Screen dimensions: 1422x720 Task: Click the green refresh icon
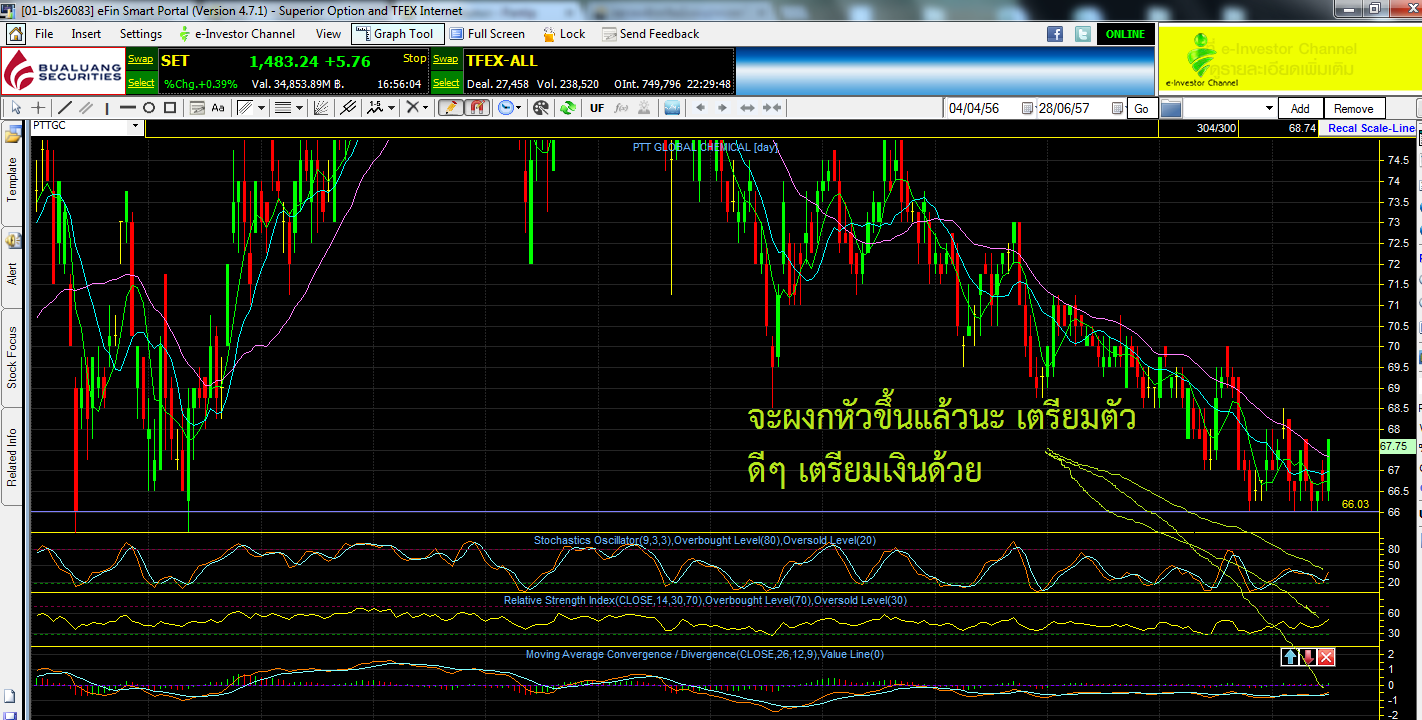567,108
